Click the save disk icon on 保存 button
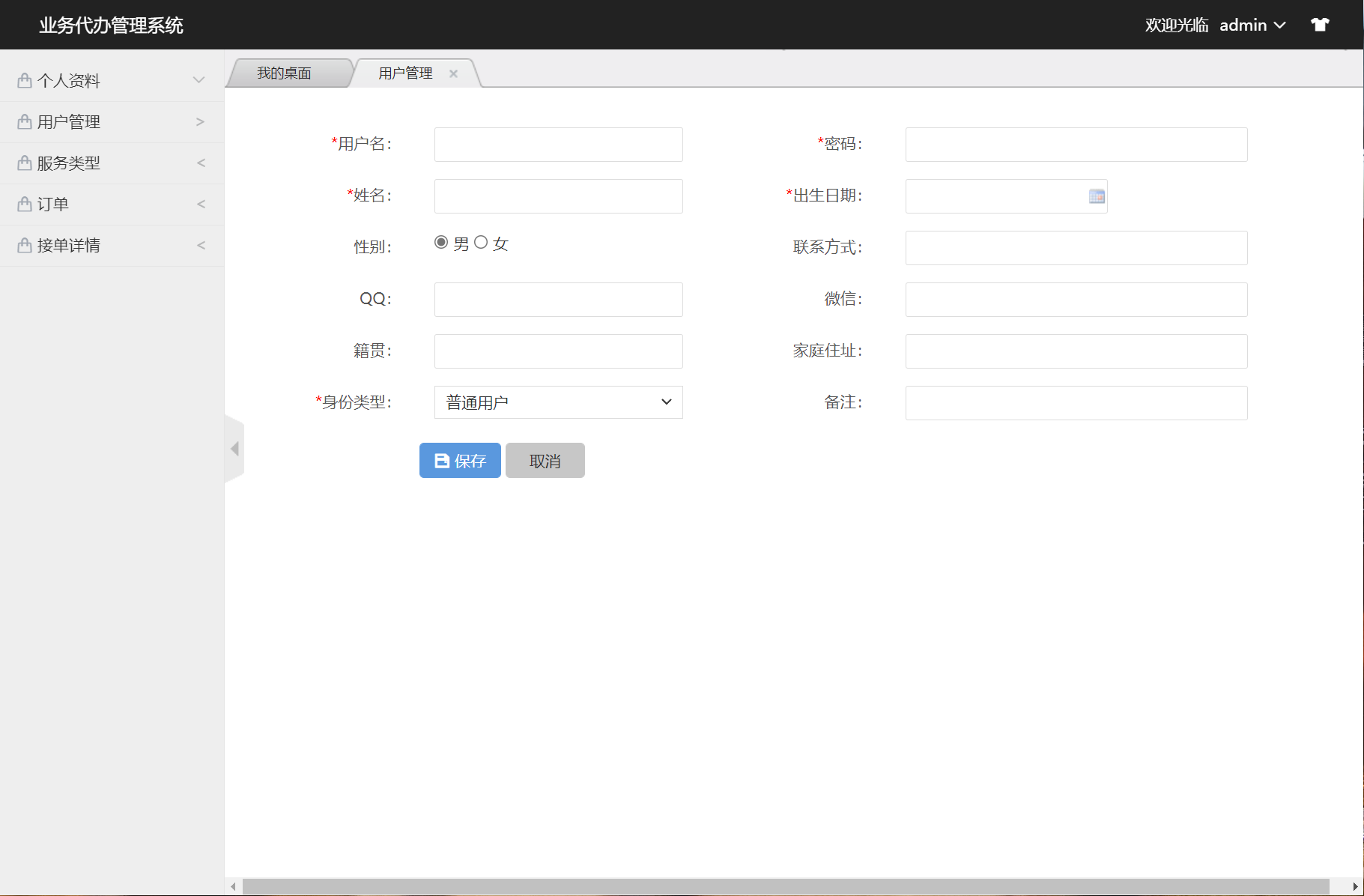The width and height of the screenshot is (1364, 896). pos(440,460)
